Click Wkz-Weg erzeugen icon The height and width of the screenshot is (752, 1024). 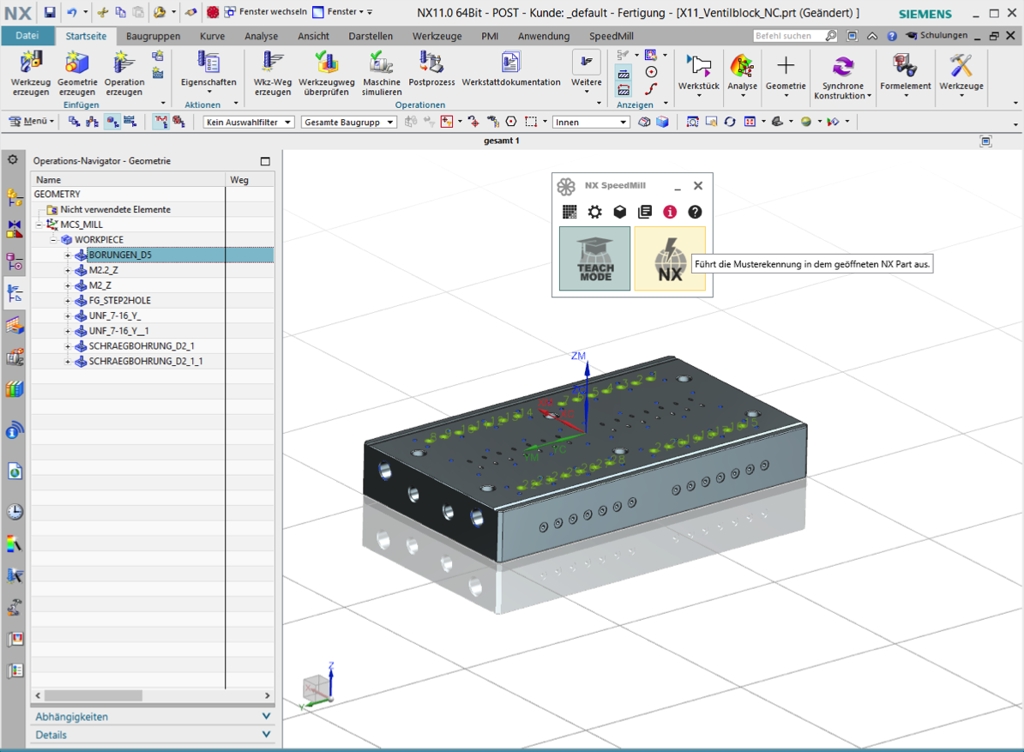pyautogui.click(x=272, y=63)
